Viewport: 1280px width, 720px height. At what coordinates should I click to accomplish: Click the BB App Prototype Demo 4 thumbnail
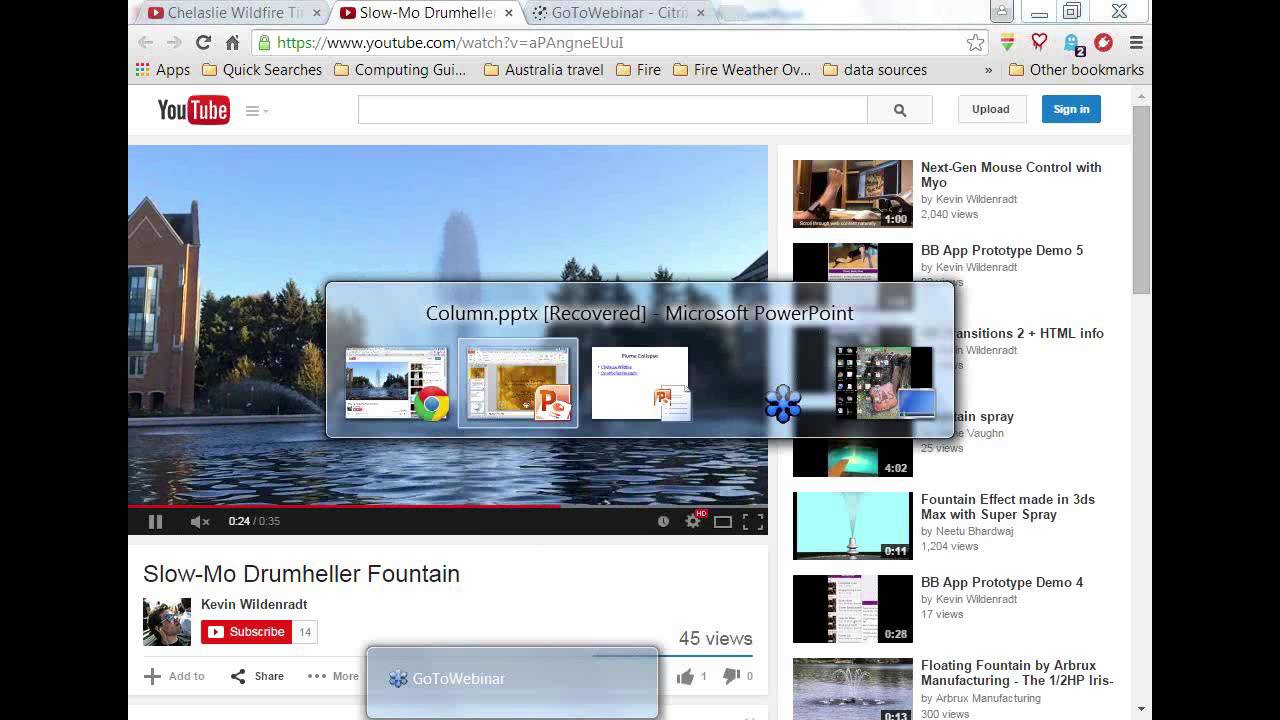click(853, 609)
